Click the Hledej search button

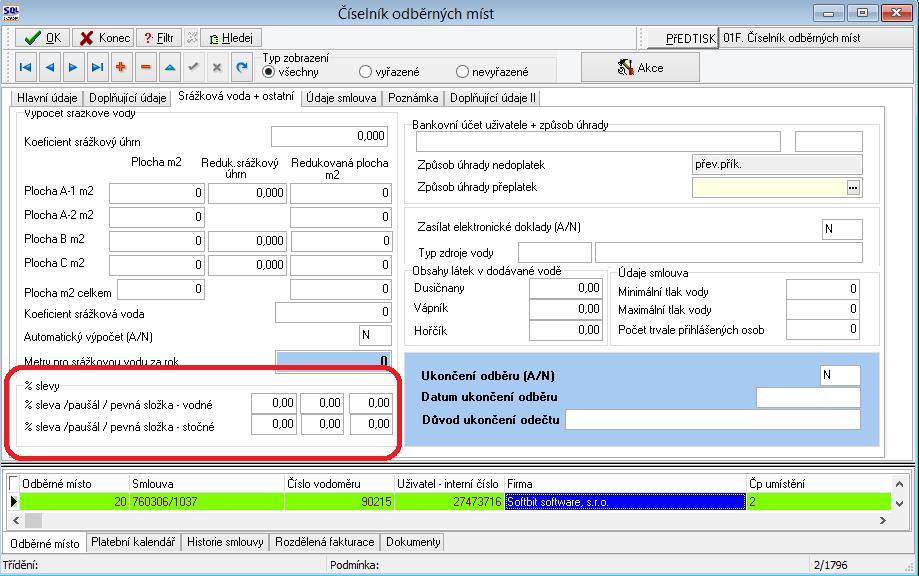click(x=231, y=38)
